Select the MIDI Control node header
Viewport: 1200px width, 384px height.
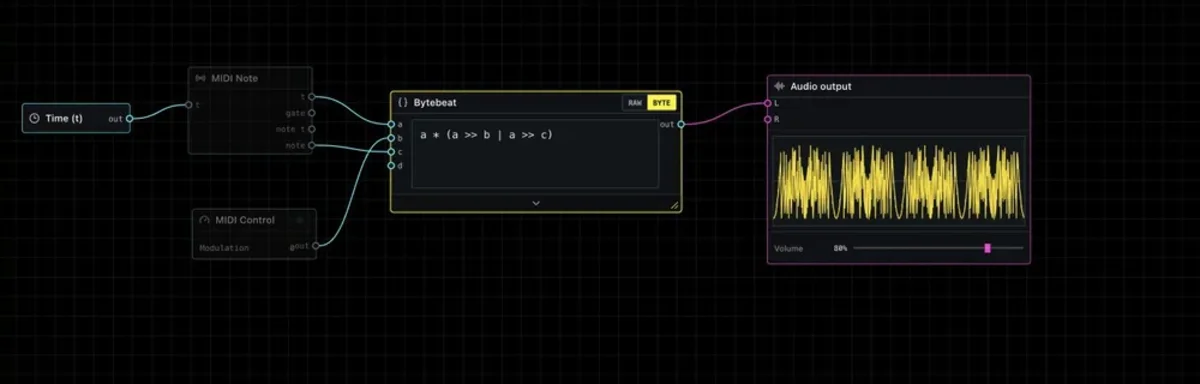(x=254, y=220)
